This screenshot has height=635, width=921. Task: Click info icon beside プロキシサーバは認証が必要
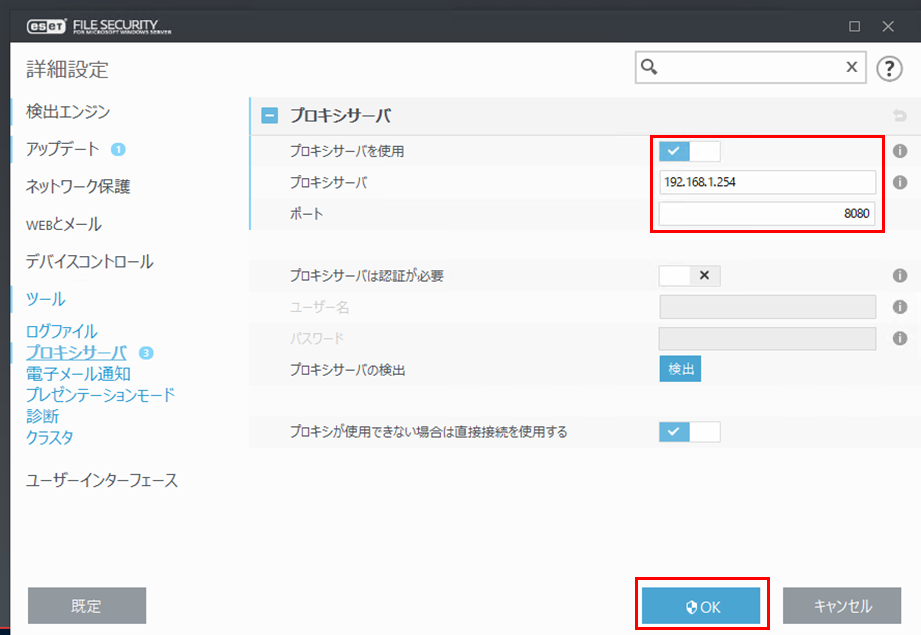(899, 276)
